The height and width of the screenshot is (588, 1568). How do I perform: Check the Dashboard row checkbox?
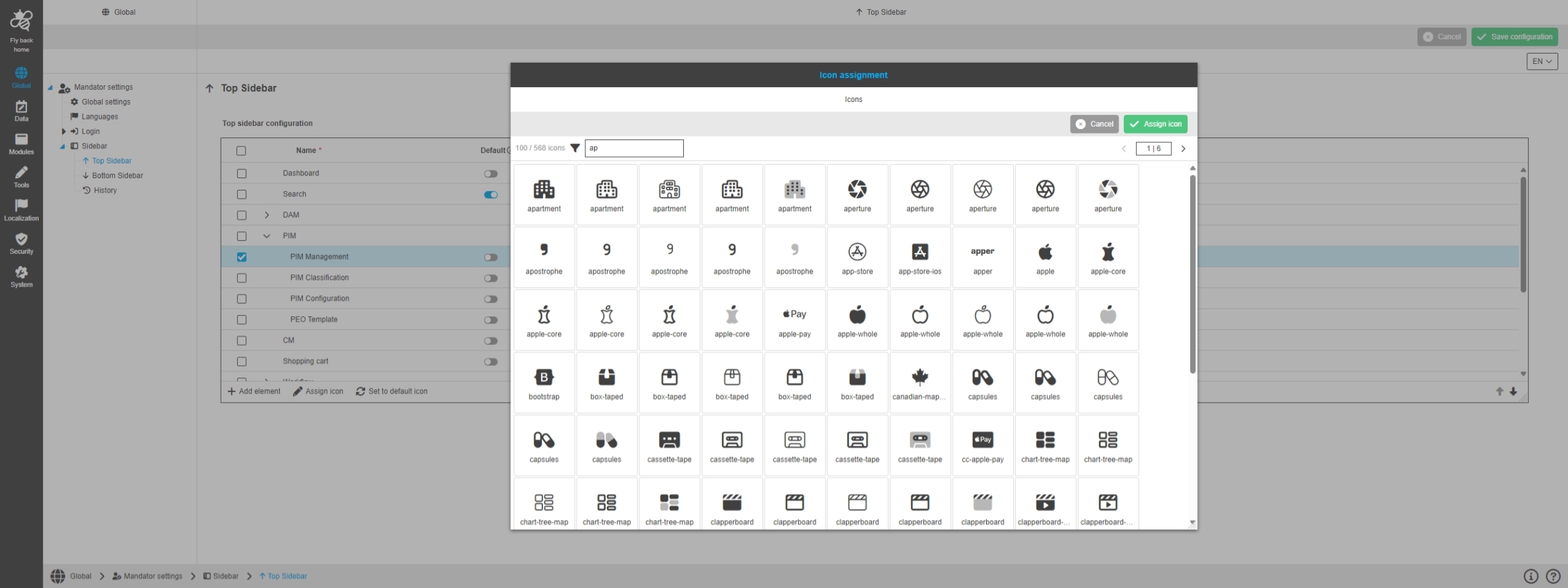point(242,174)
